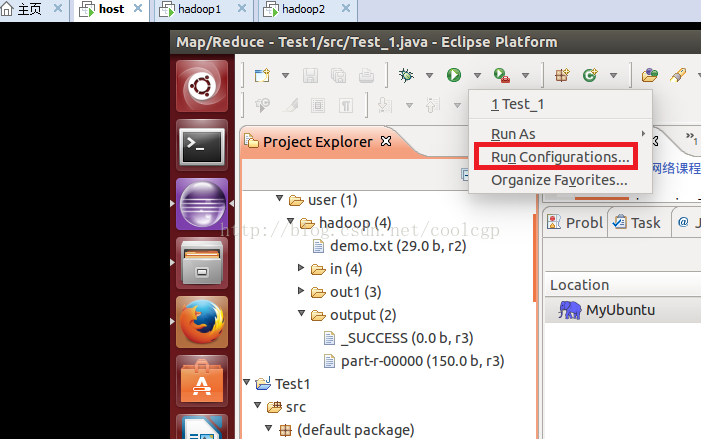Image resolution: width=701 pixels, height=439 pixels.
Task: Expand the out1 (3) folder
Action: [x=301, y=291]
